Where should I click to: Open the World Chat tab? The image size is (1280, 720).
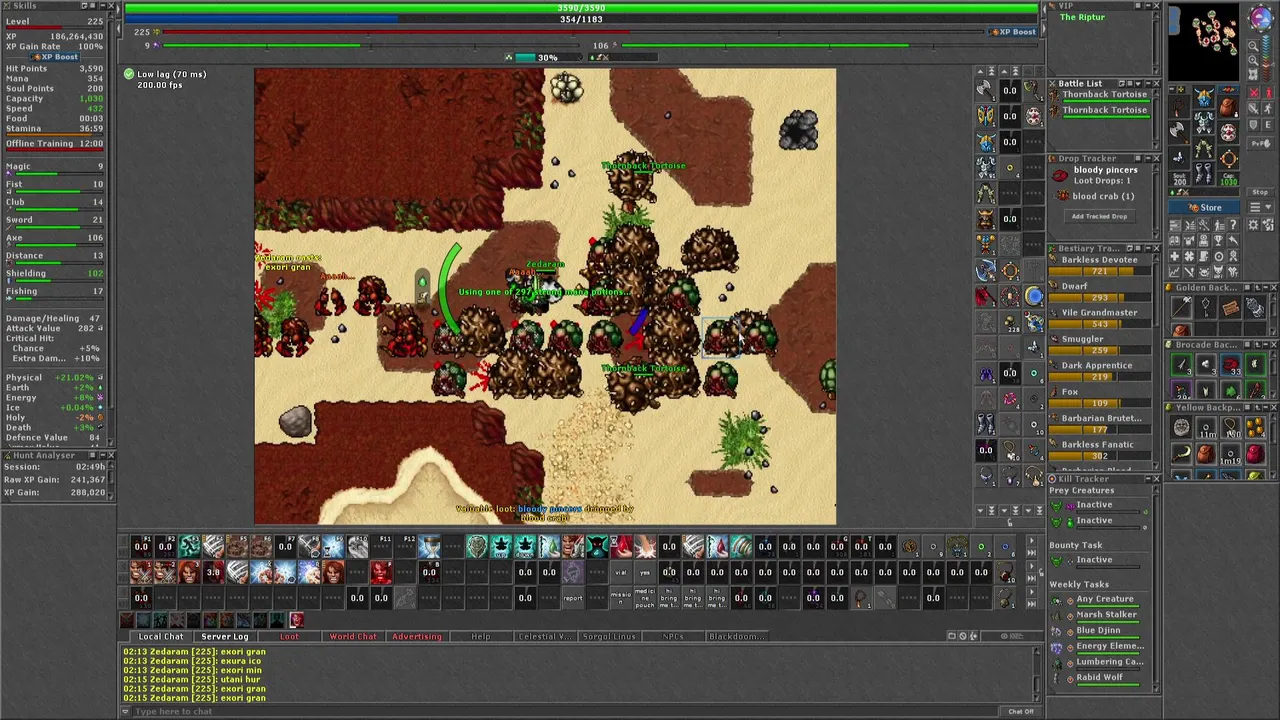point(353,636)
